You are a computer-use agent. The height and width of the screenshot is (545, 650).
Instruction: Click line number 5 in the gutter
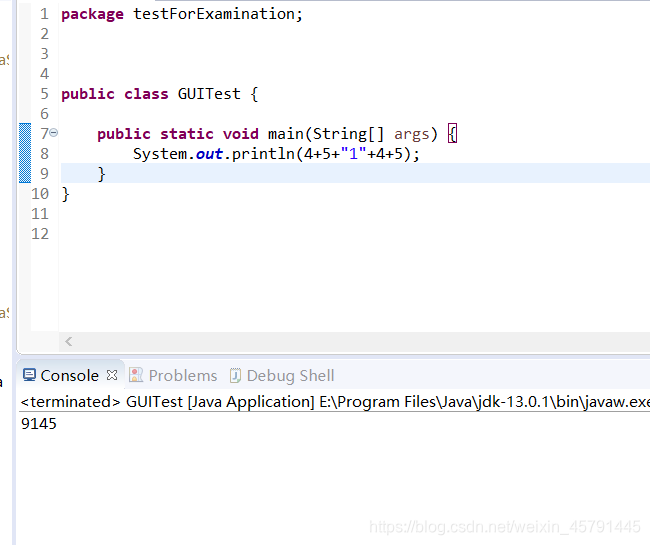44,94
